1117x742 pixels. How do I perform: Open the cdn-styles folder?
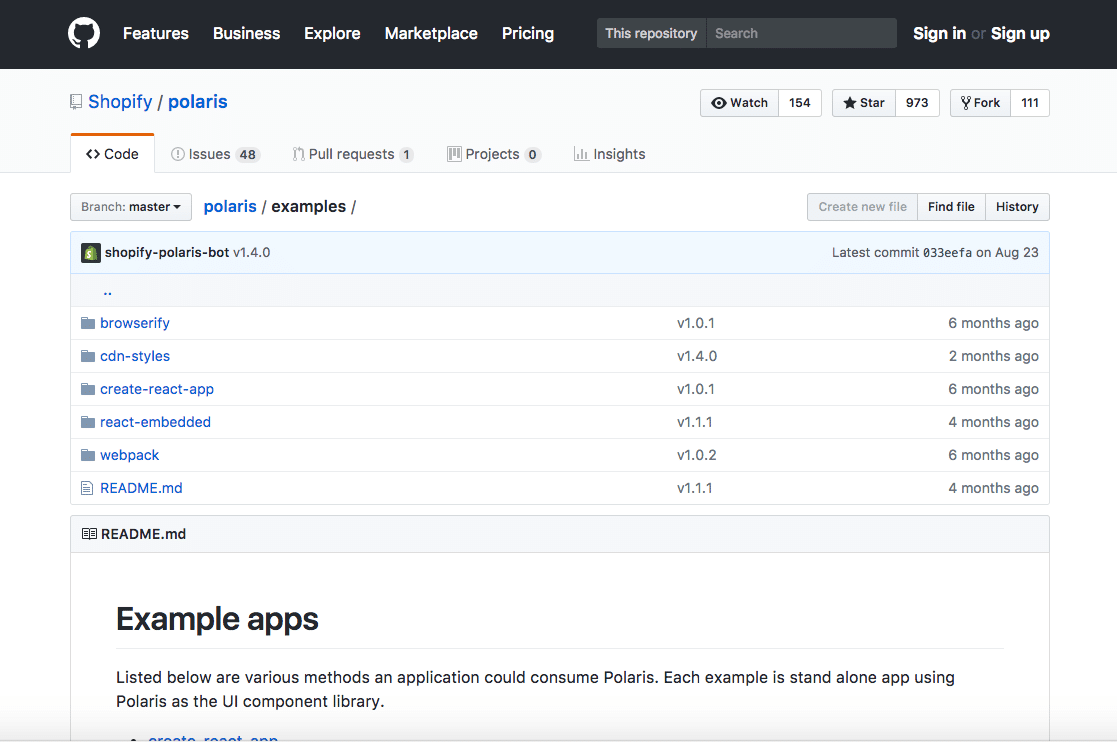135,356
